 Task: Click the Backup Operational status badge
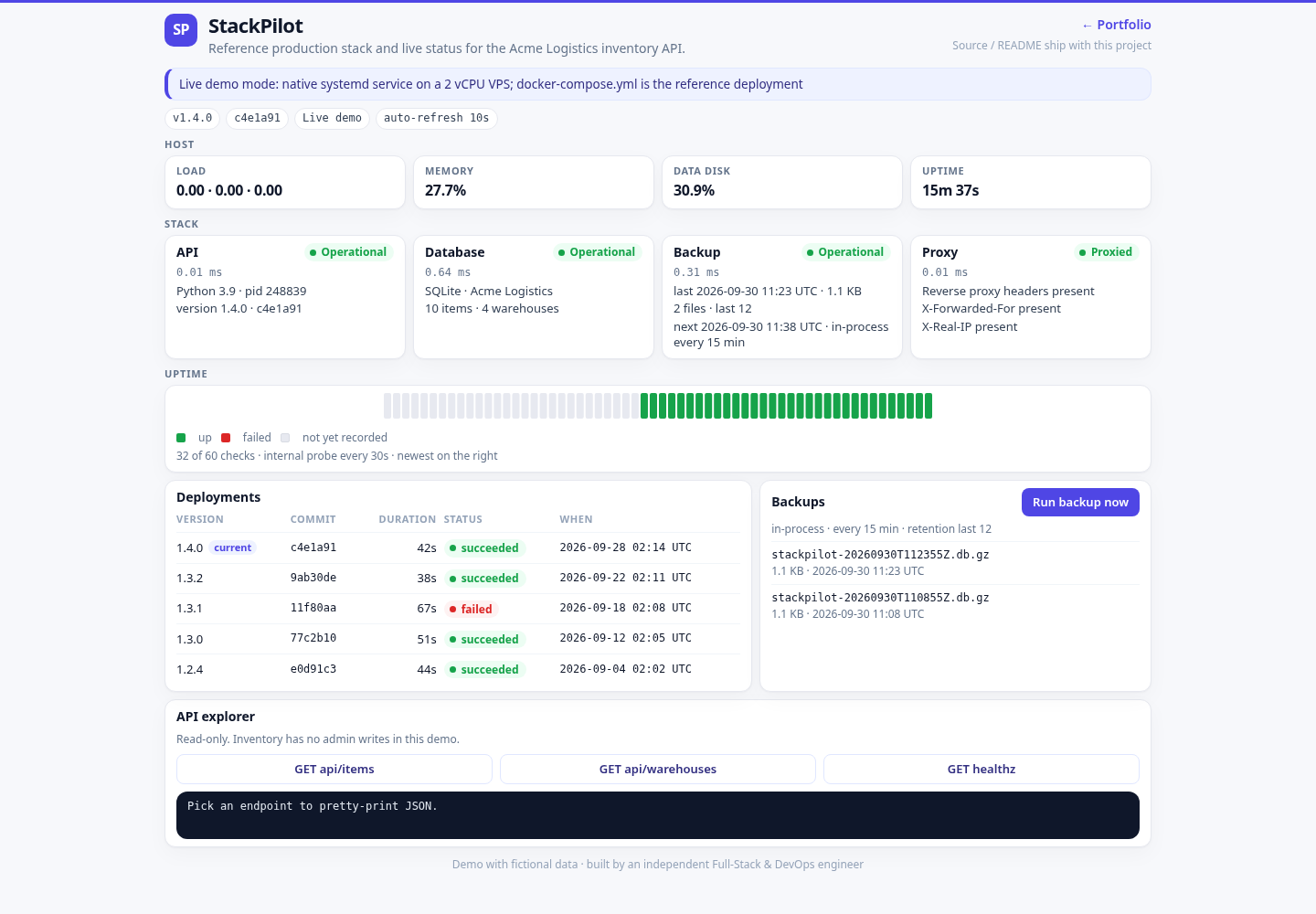[845, 252]
